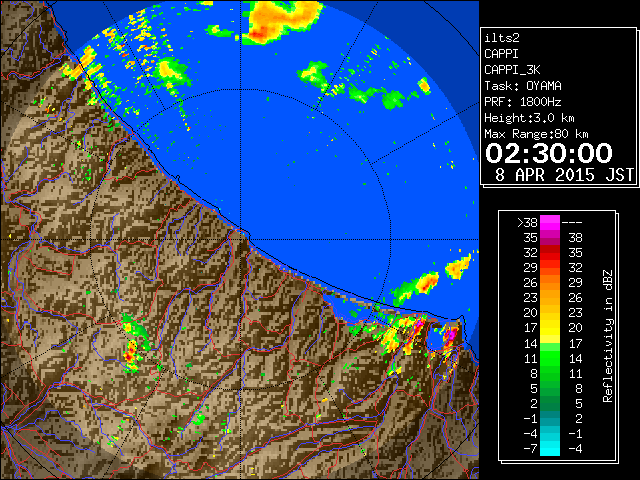Click the 'ilts2' label in info box
640x480 pixels.
pyautogui.click(x=502, y=38)
